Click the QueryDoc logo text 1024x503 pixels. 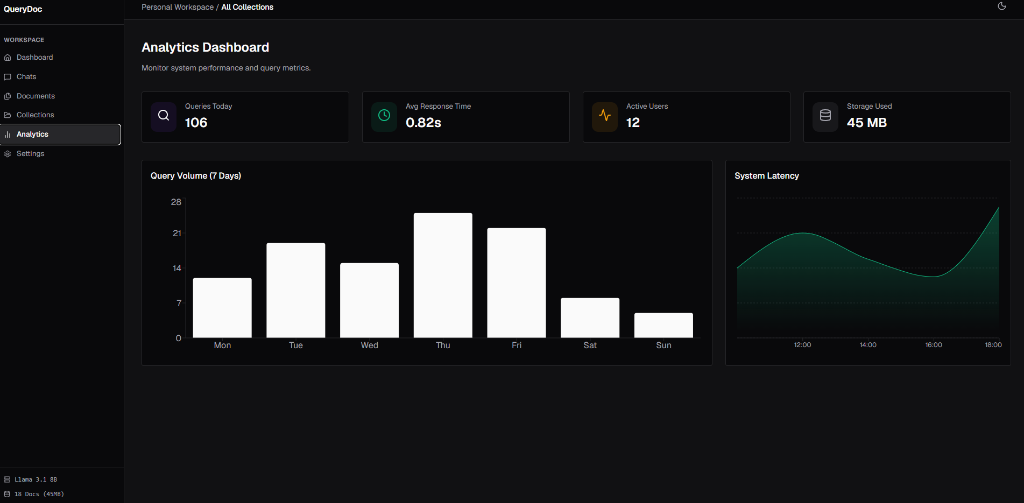(23, 8)
